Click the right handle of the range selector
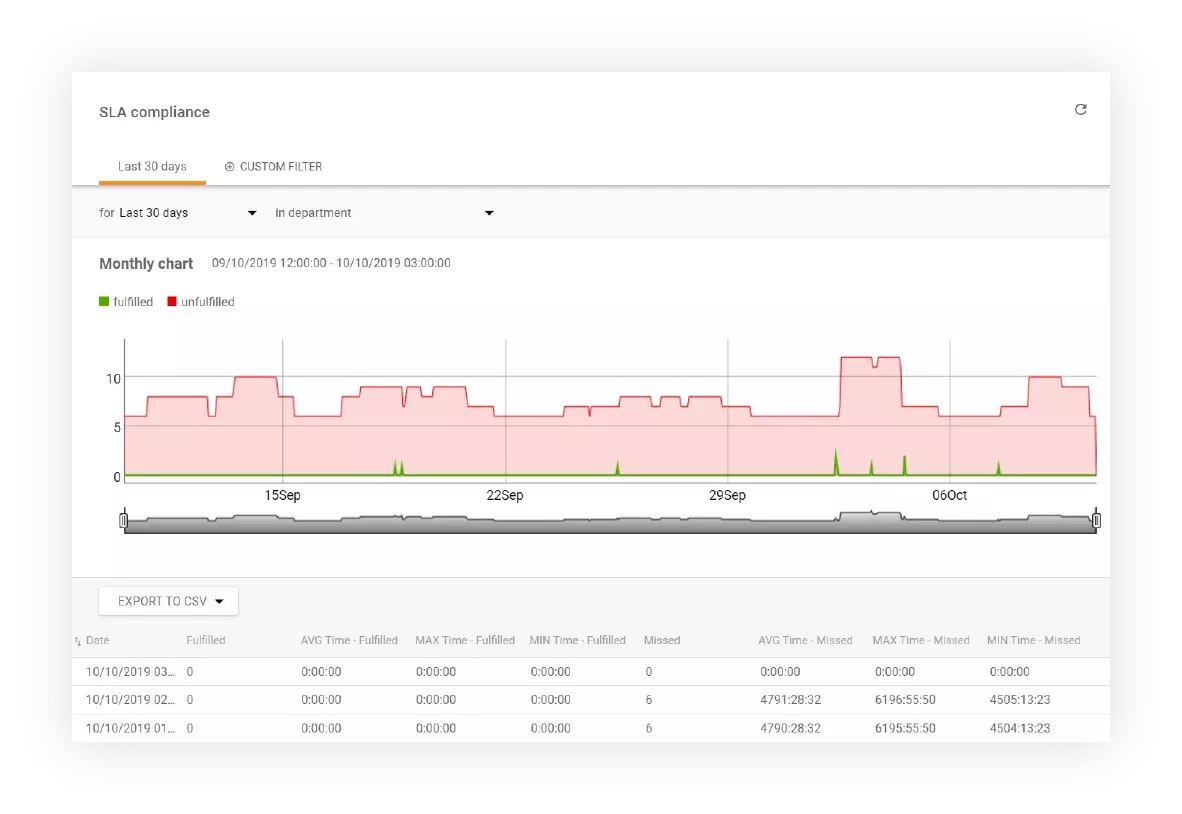The width and height of the screenshot is (1182, 814). pyautogui.click(x=1097, y=519)
